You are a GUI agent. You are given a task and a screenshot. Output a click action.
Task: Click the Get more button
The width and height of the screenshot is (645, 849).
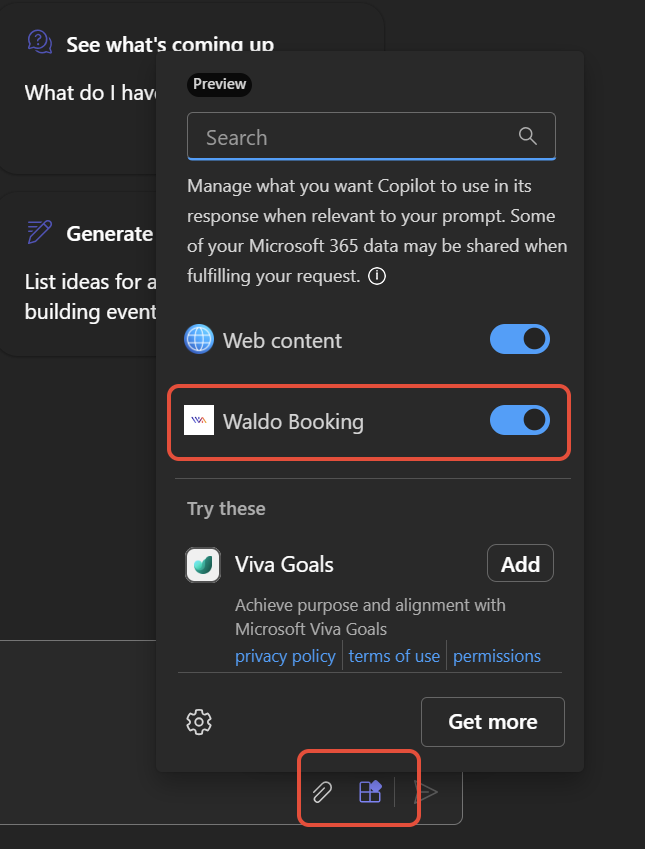tap(493, 722)
